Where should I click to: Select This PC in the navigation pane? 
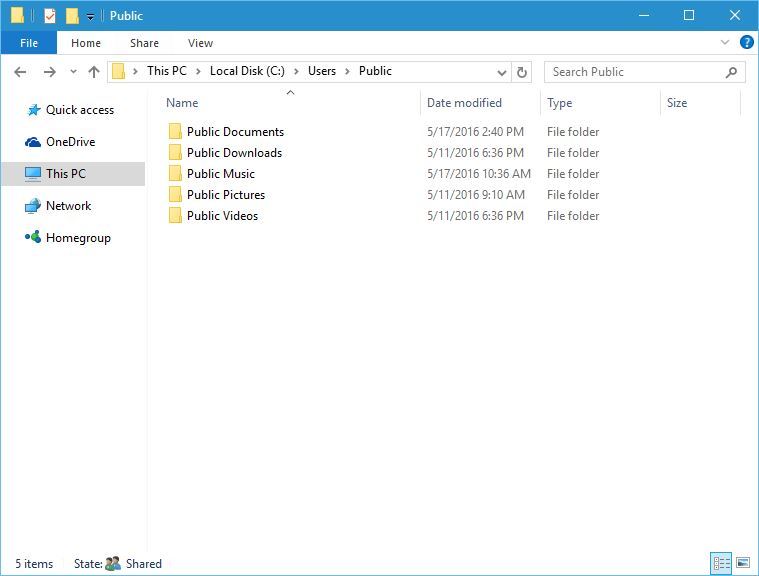[73, 174]
